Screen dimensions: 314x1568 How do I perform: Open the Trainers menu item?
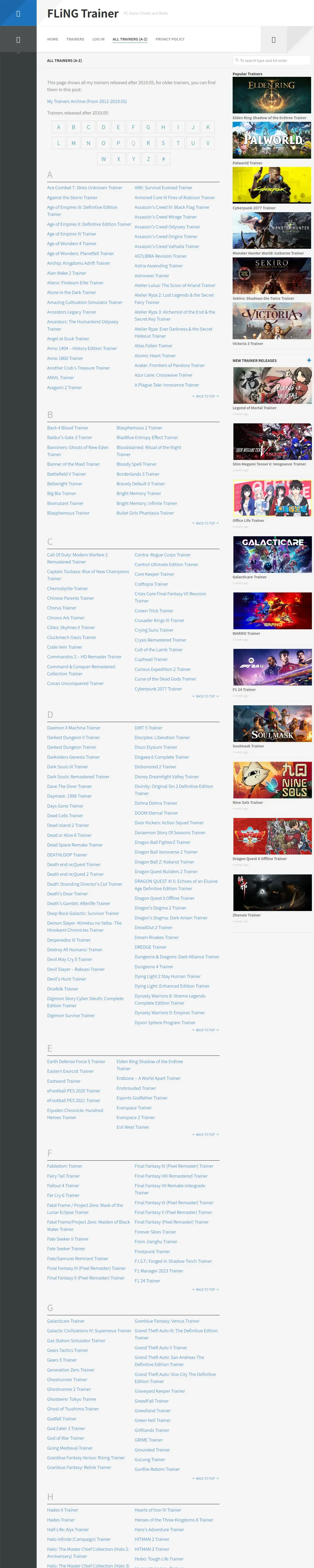[75, 39]
